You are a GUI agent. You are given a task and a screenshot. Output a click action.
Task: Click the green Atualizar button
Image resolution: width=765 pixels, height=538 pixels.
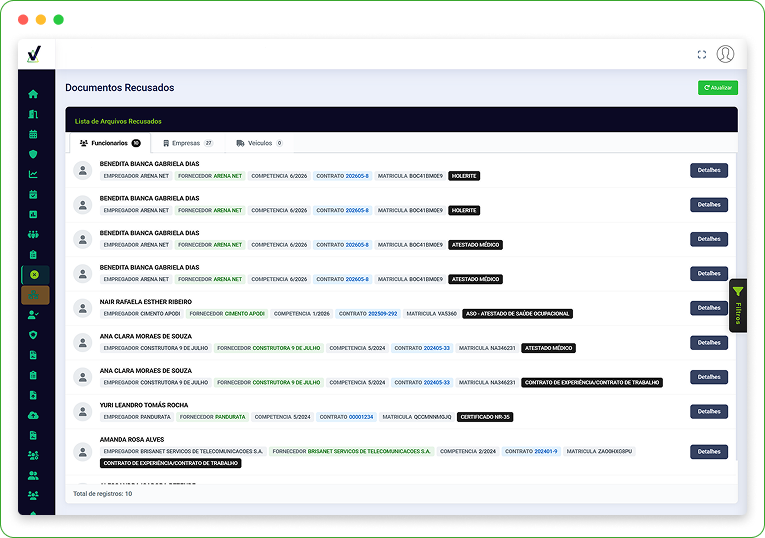718,88
